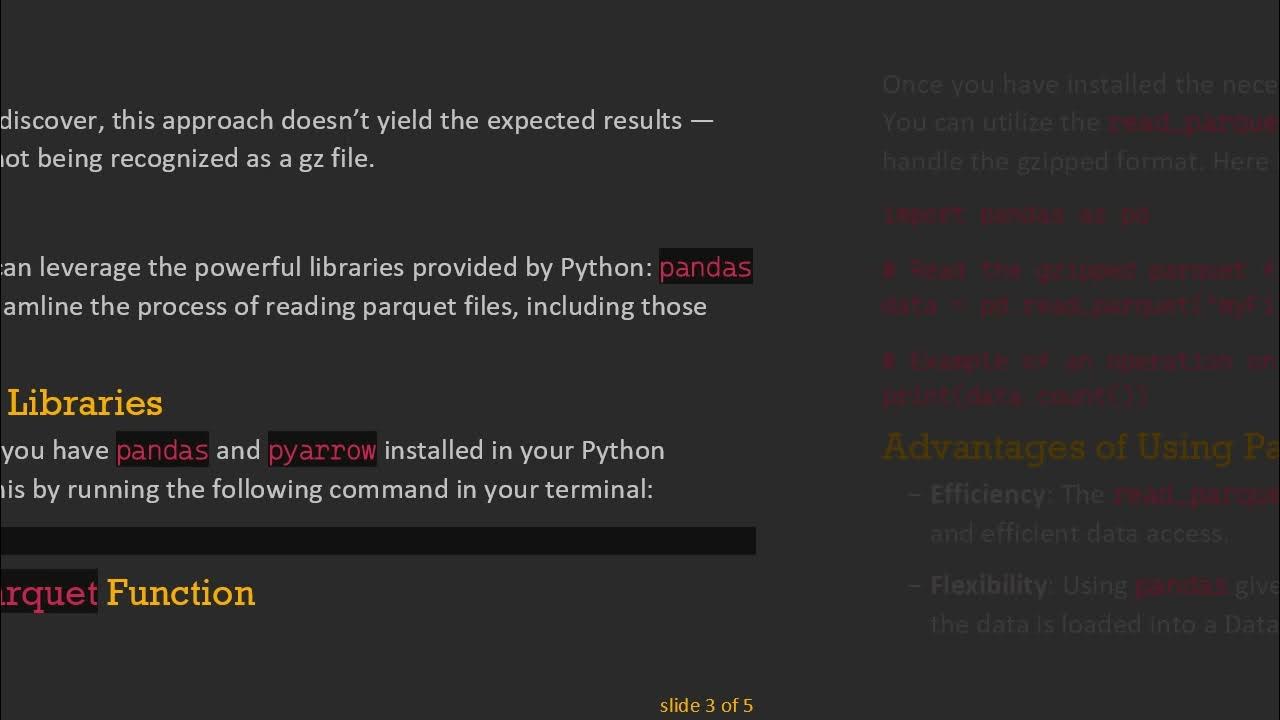Click the black terminal command code block
The height and width of the screenshot is (720, 1280).
tap(378, 541)
